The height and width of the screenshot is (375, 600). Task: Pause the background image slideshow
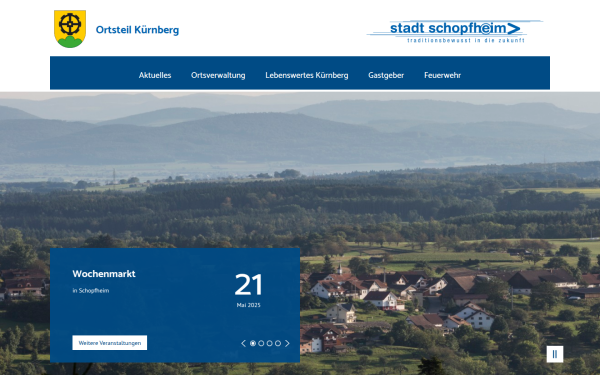(x=555, y=354)
